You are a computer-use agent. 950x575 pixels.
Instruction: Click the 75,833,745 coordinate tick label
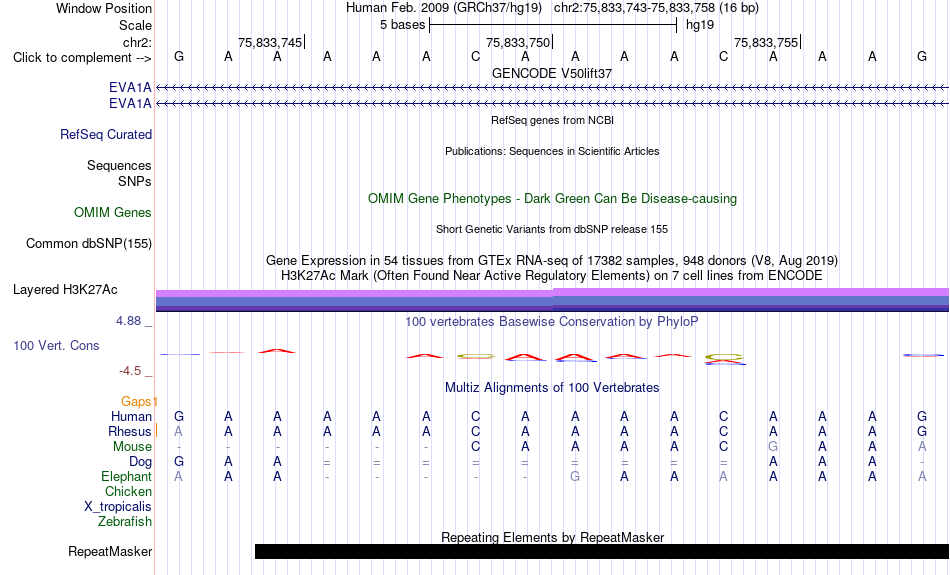270,42
